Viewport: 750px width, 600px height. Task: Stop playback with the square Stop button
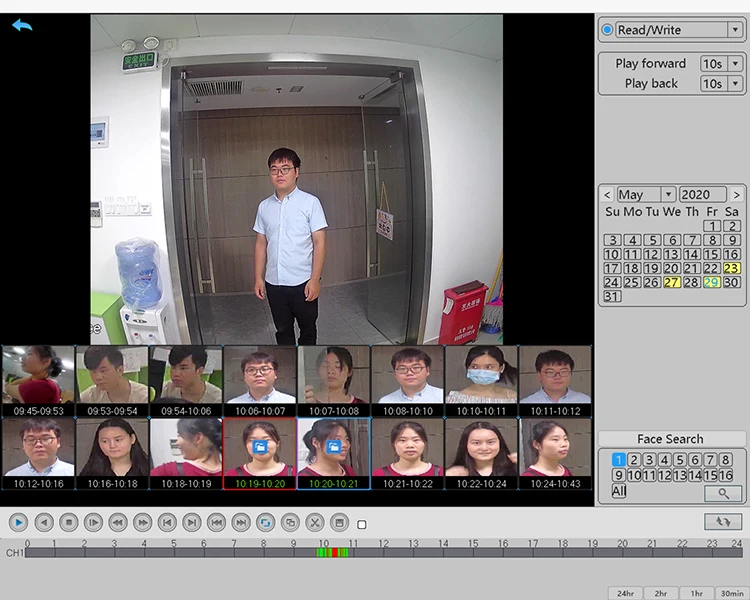[x=68, y=522]
